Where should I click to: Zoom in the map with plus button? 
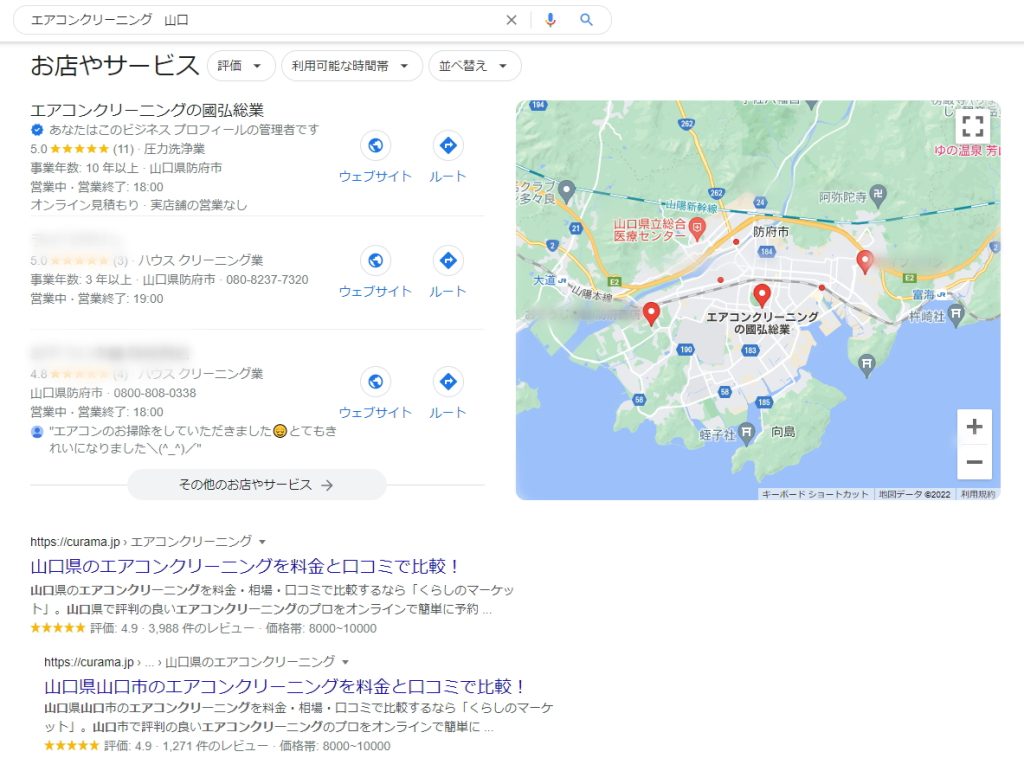tap(974, 427)
